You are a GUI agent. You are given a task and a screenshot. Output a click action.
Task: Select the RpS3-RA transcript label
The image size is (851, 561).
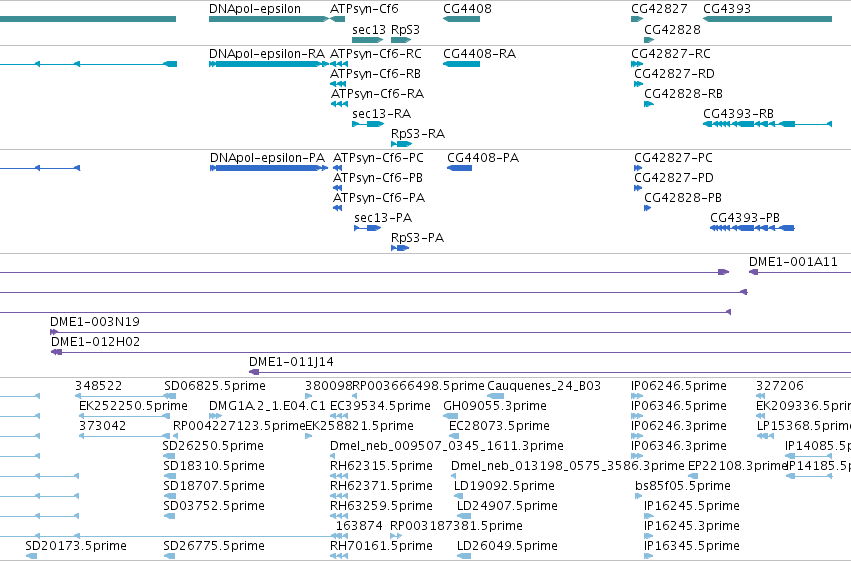tap(418, 134)
